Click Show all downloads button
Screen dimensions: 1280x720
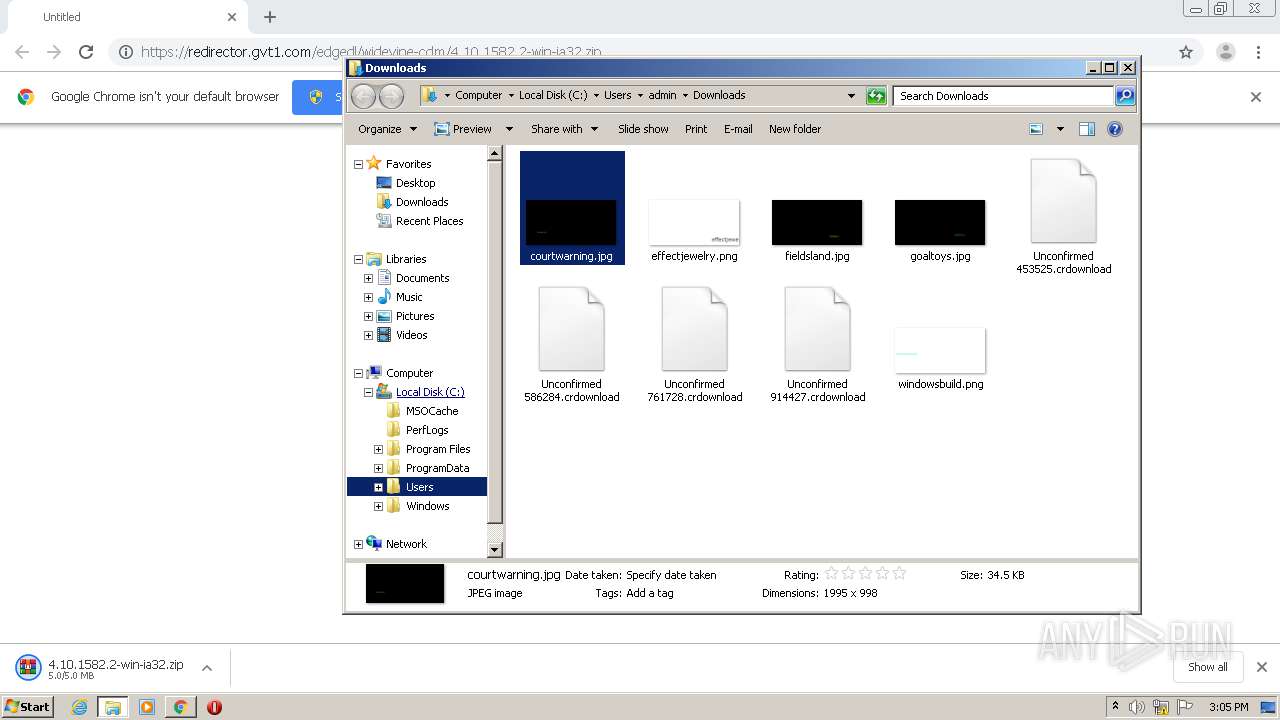[1208, 667]
